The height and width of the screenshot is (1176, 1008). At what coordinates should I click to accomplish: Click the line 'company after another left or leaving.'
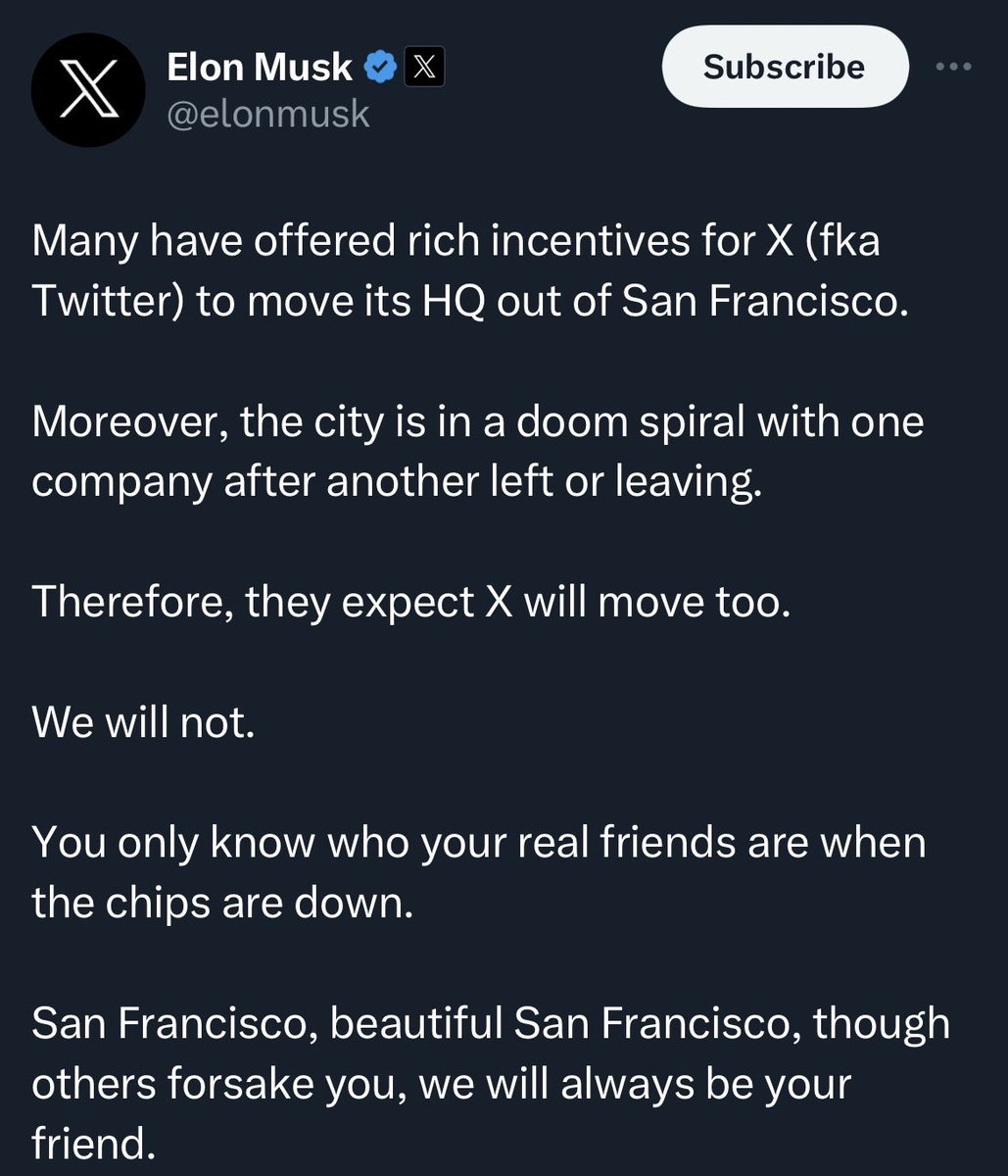[396, 482]
